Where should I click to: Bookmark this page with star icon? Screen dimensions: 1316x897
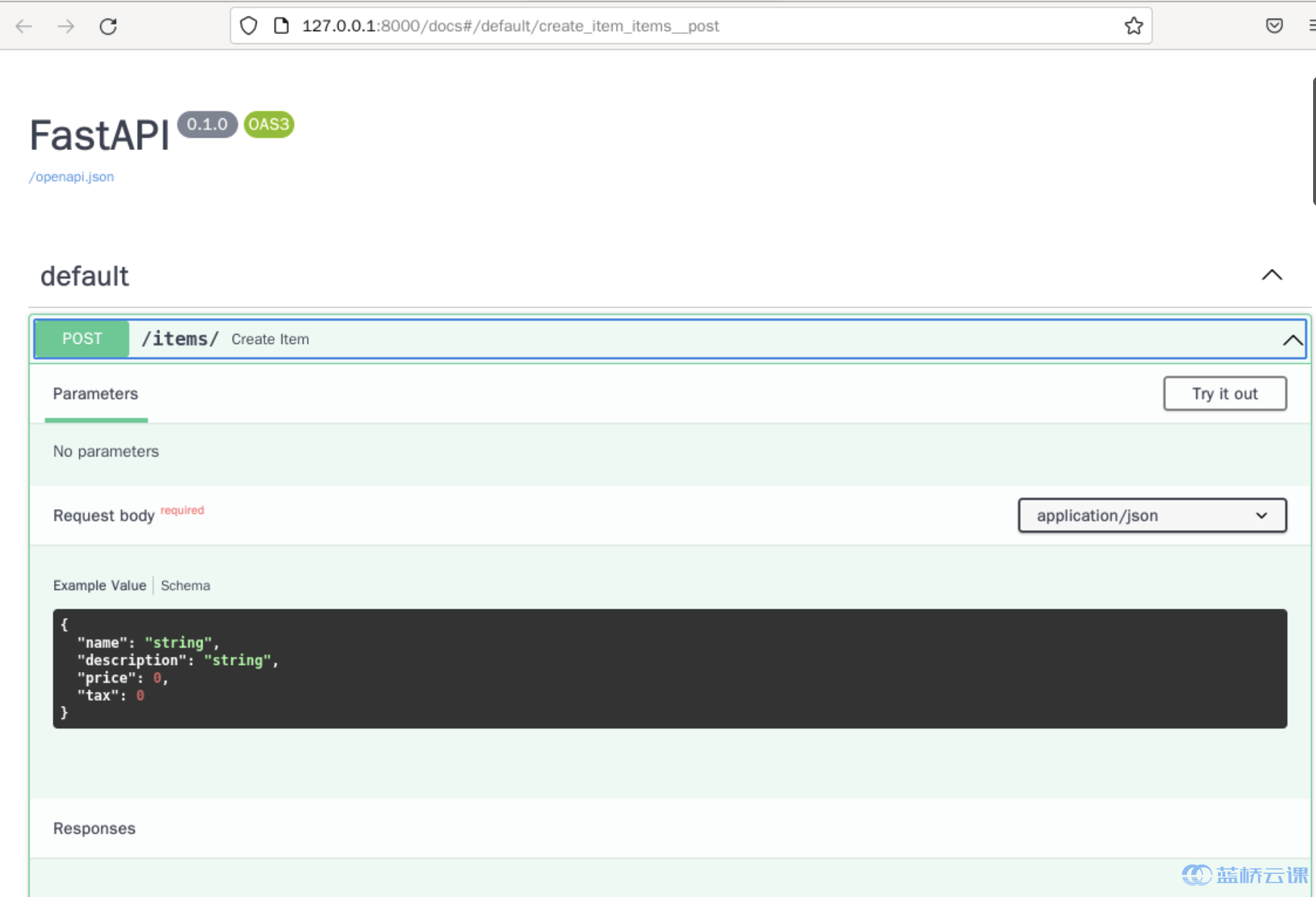1133,26
